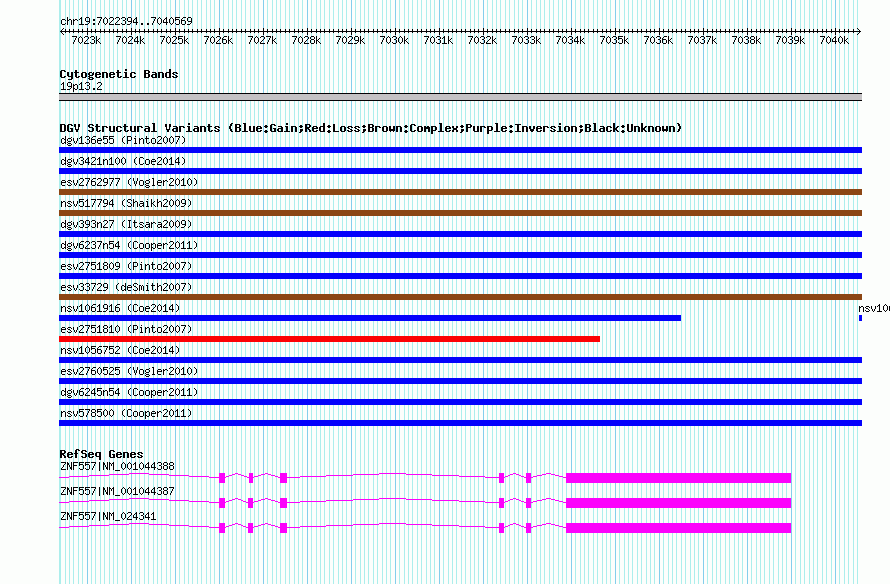Image resolution: width=890 pixels, height=584 pixels.
Task: Open the esv33729 (deSmith2007) brown variant bar
Action: point(460,297)
